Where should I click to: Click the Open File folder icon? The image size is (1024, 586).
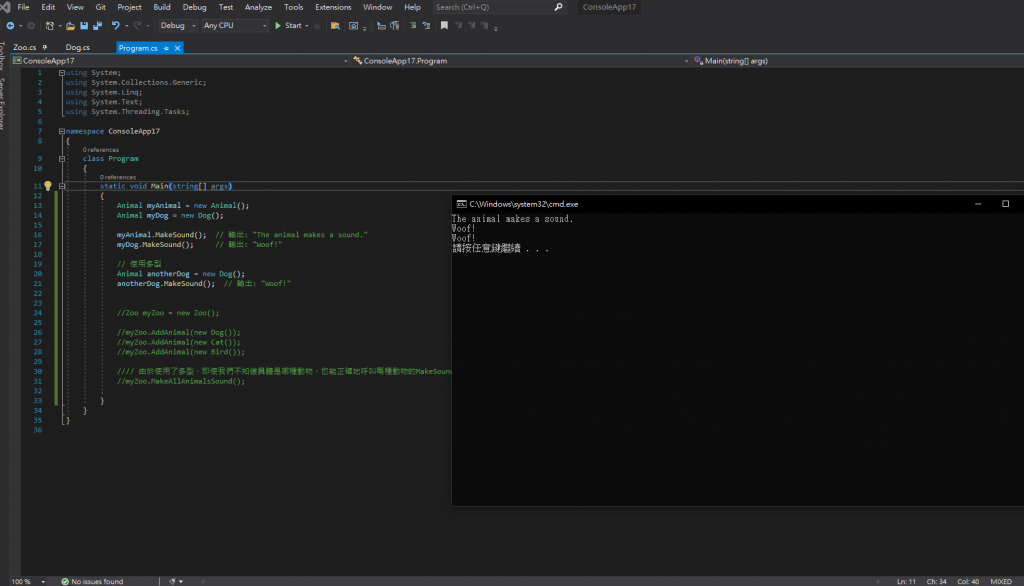(x=70, y=25)
